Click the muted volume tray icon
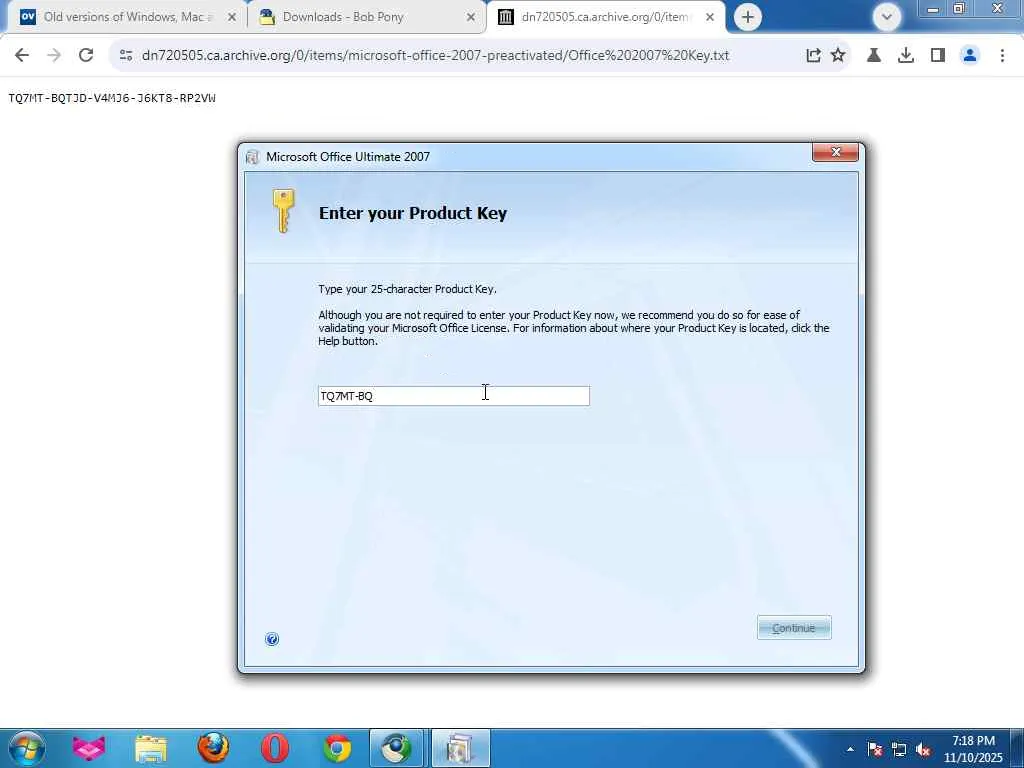The height and width of the screenshot is (768, 1024). (923, 750)
